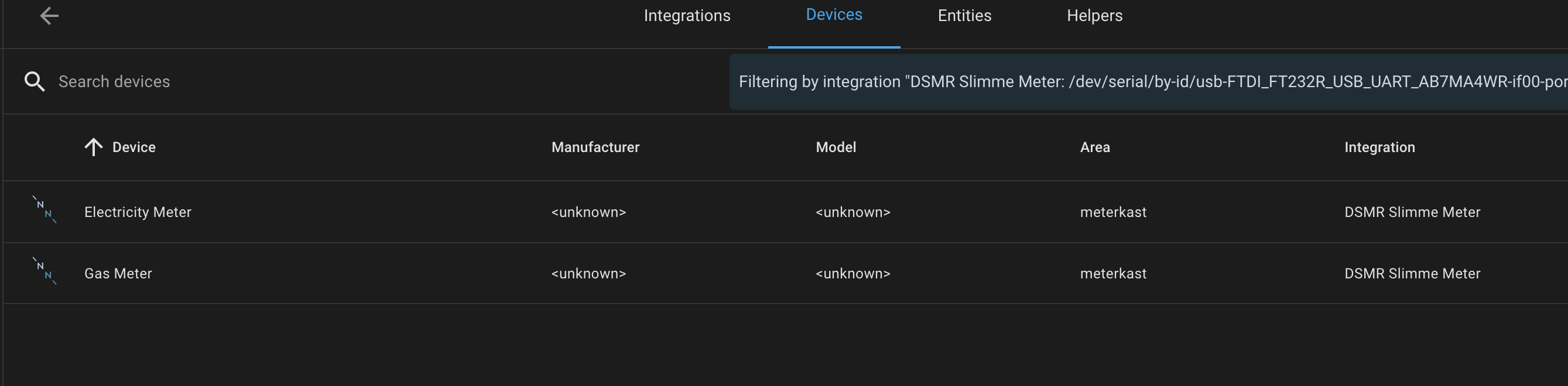Click the Gas Meter DSMR icon
This screenshot has height=386, width=1568.
click(44, 271)
